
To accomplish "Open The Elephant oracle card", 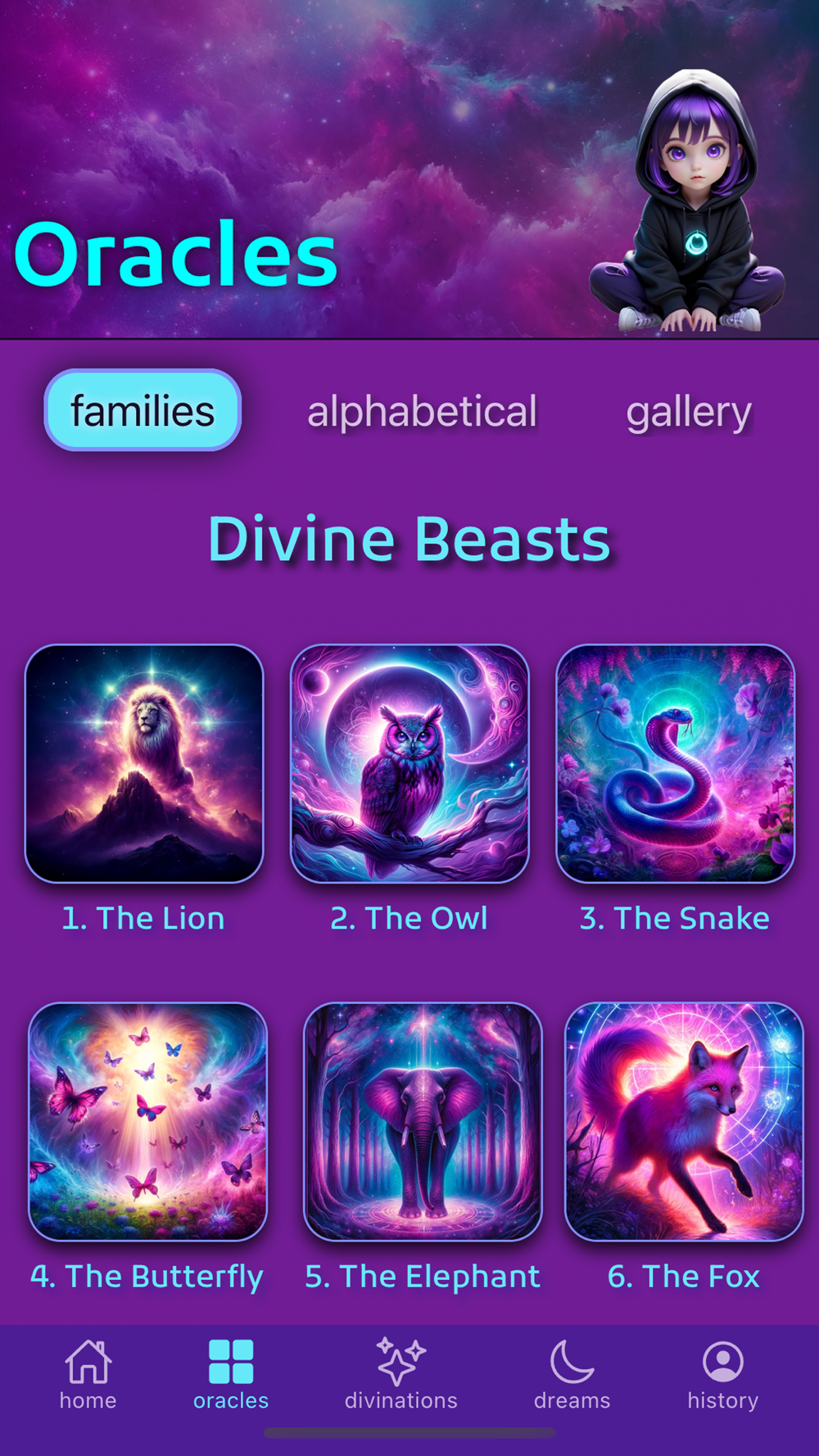I will 423,1122.
